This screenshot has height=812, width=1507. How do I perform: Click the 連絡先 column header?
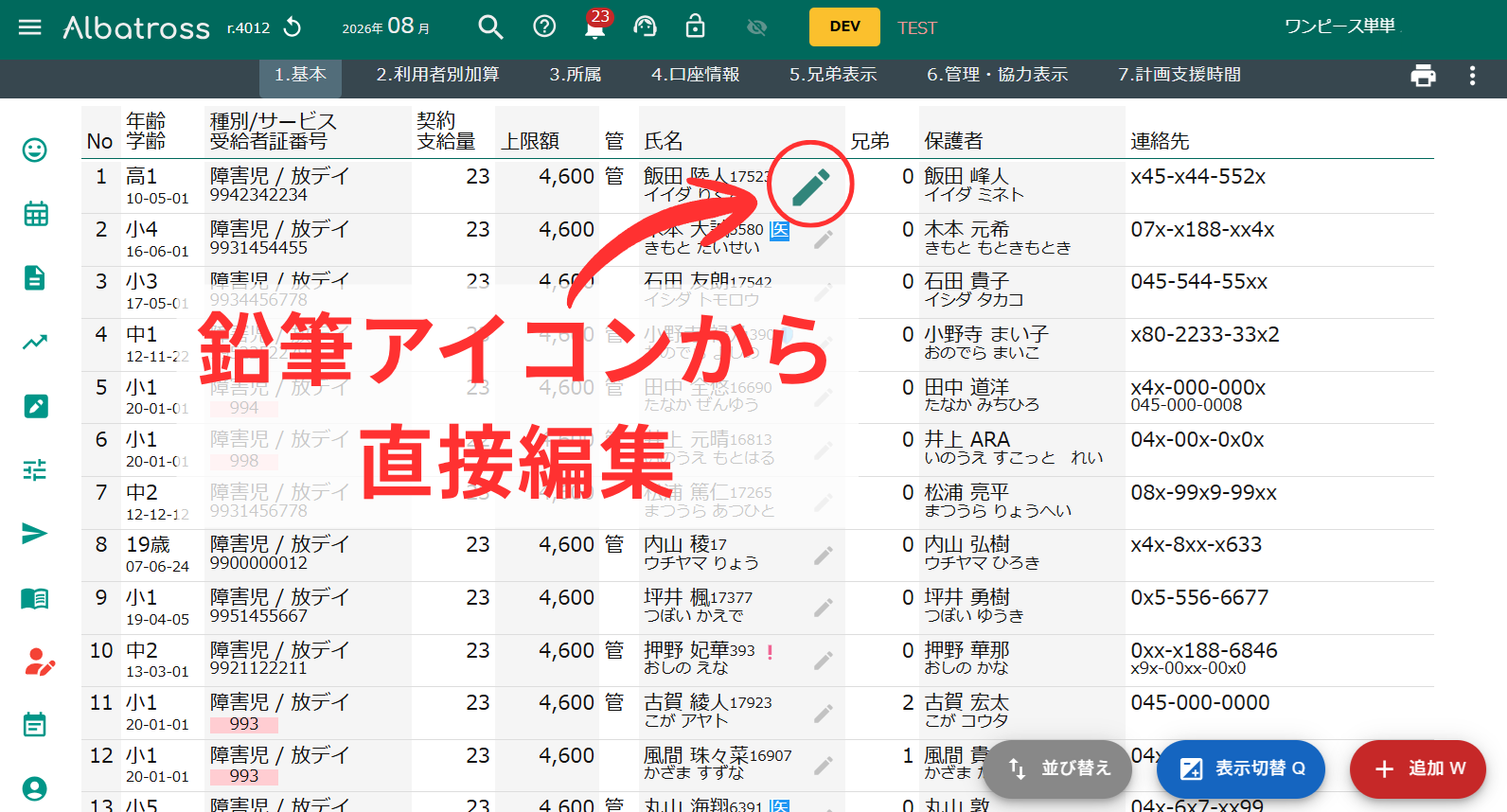coord(1160,141)
